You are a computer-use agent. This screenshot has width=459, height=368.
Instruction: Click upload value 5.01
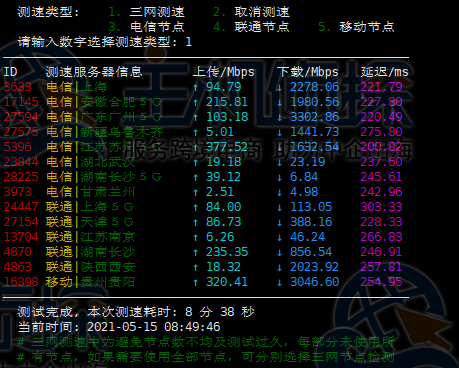click(220, 132)
